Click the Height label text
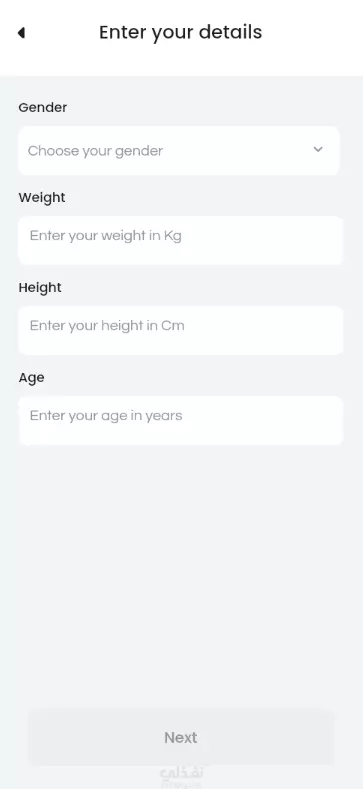The image size is (363, 789). point(40,288)
